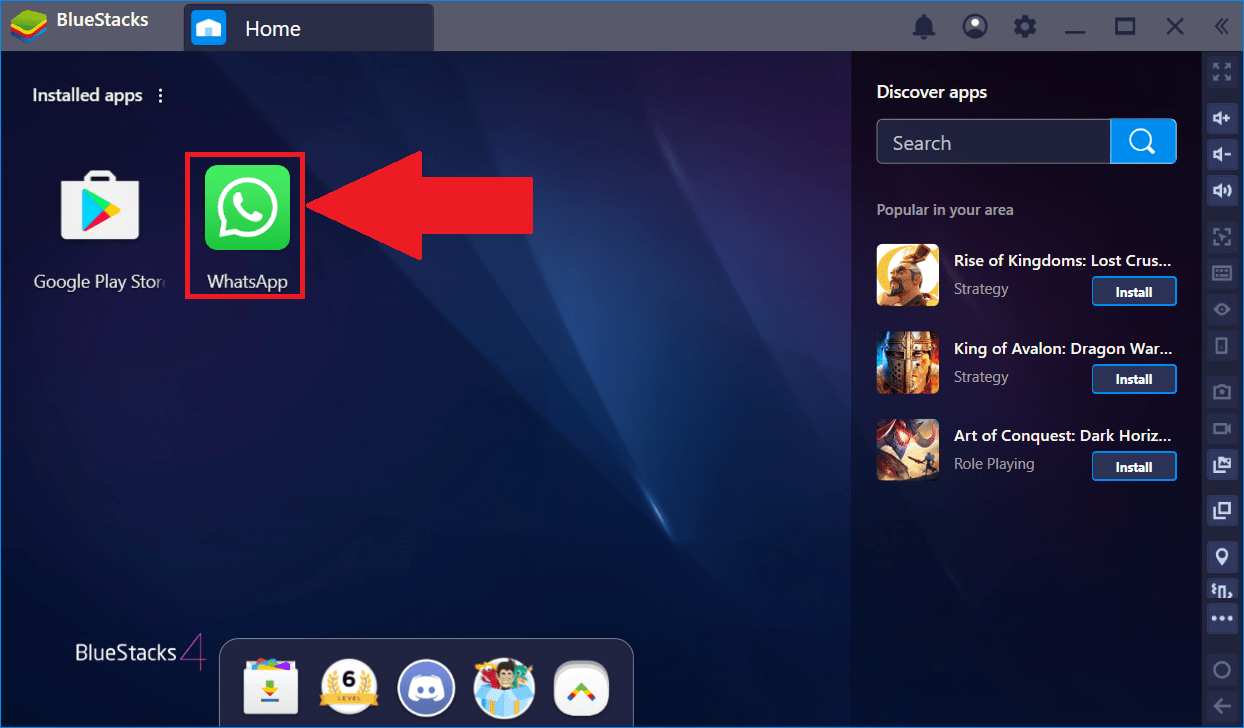Viewport: 1244px width, 728px height.
Task: Click the Android home circle button
Action: click(x=1221, y=670)
